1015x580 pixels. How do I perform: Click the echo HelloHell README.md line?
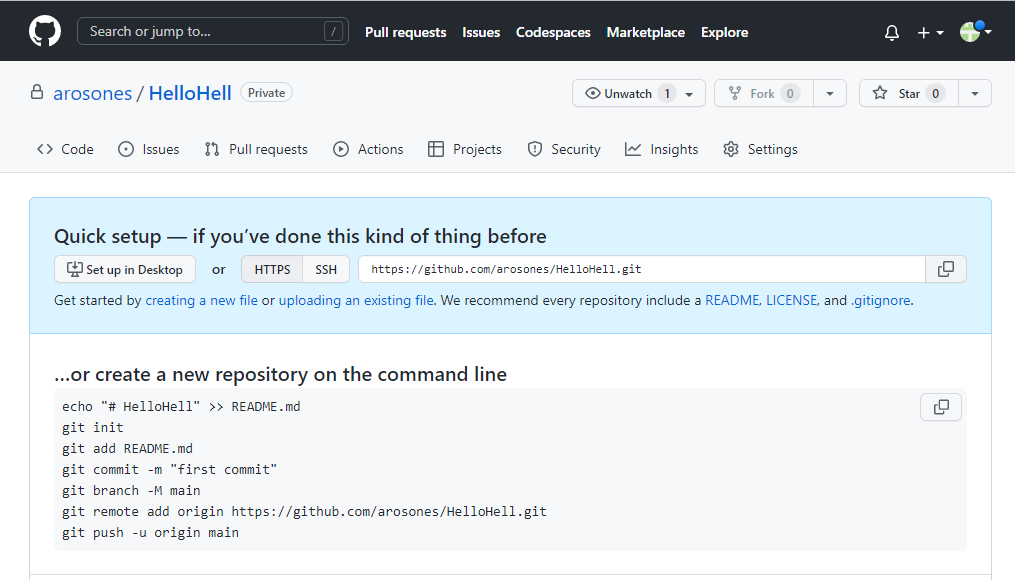pyautogui.click(x=181, y=407)
